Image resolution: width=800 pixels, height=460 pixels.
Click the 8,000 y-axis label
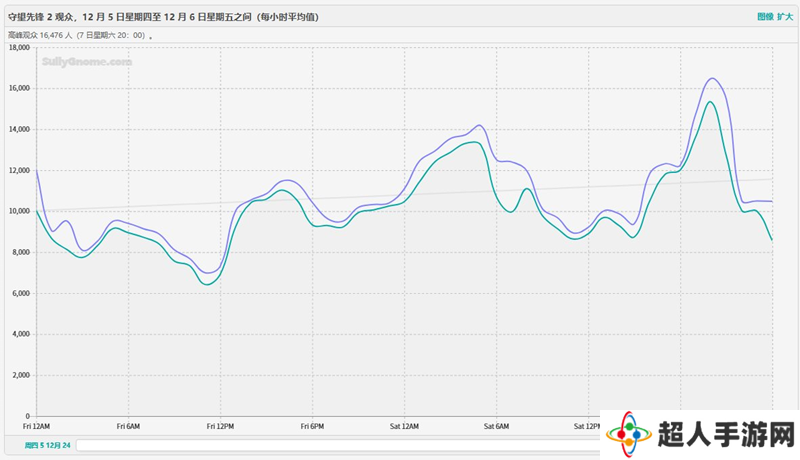pyautogui.click(x=21, y=252)
